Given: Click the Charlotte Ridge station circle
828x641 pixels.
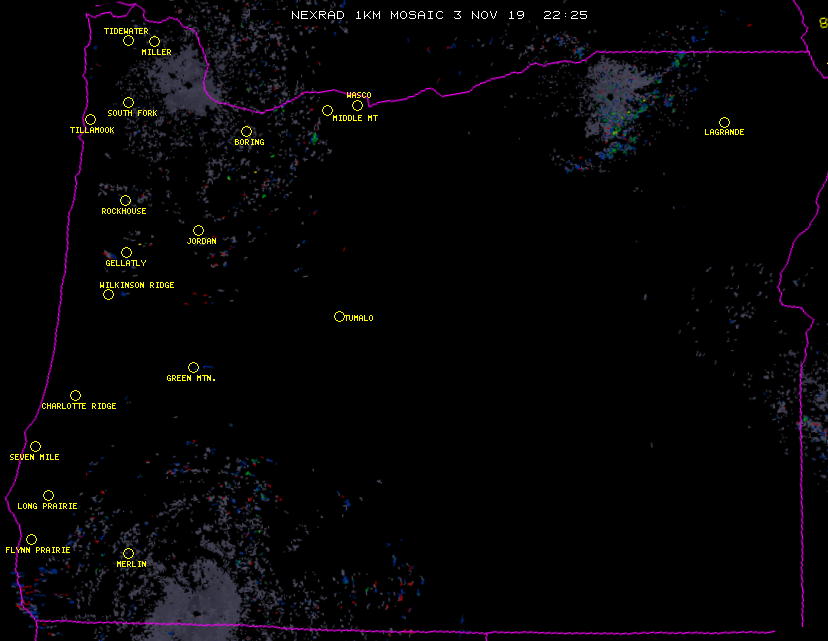Looking at the screenshot, I should (x=75, y=396).
